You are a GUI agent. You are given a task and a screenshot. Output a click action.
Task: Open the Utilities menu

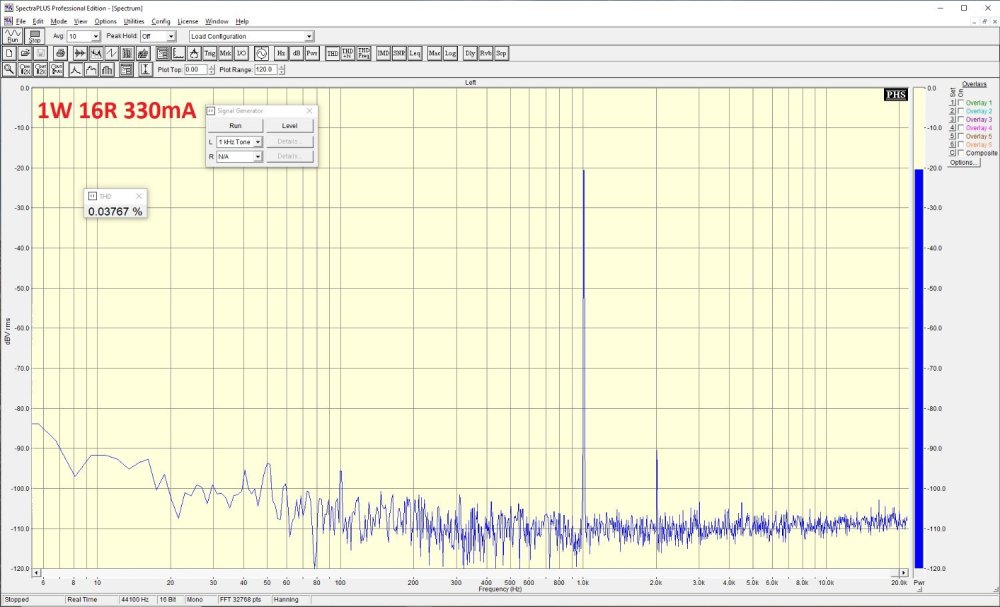click(x=133, y=21)
